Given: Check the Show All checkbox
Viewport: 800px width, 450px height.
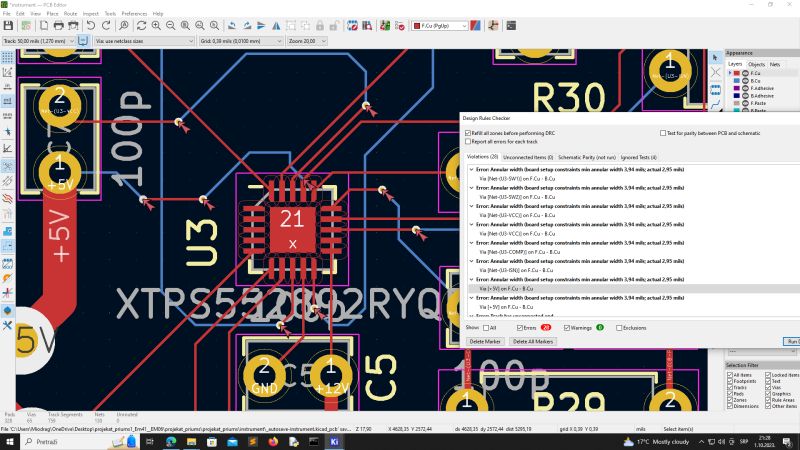Looking at the screenshot, I should point(486,328).
